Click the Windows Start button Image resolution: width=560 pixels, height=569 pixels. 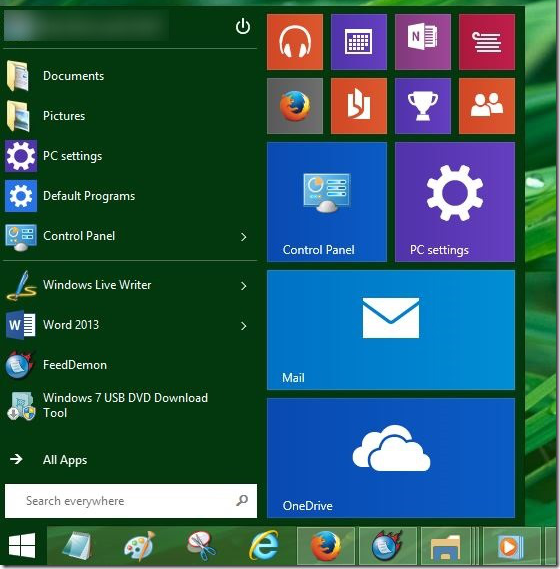tap(22, 545)
